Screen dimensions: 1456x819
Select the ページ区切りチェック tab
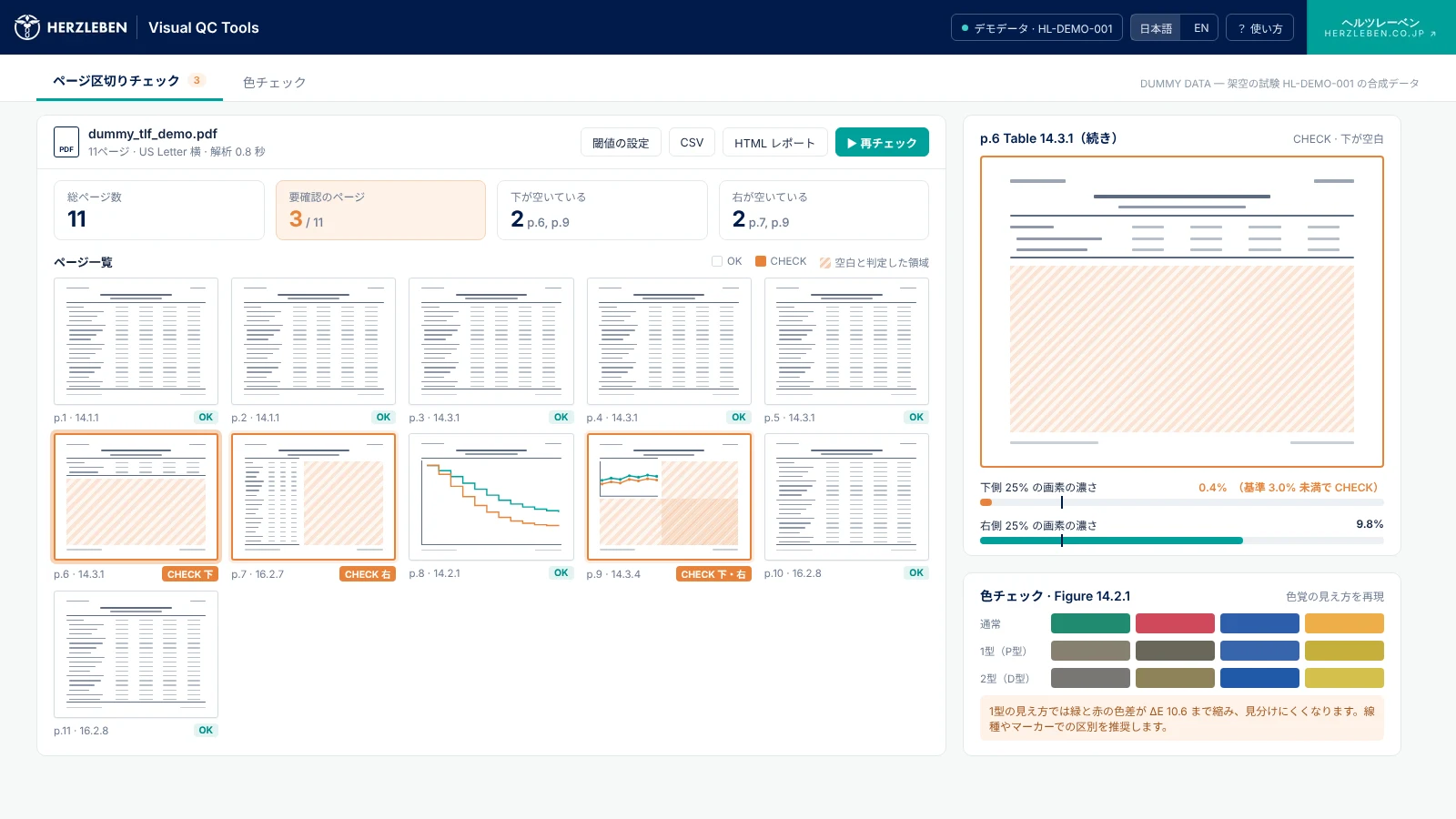(129, 81)
